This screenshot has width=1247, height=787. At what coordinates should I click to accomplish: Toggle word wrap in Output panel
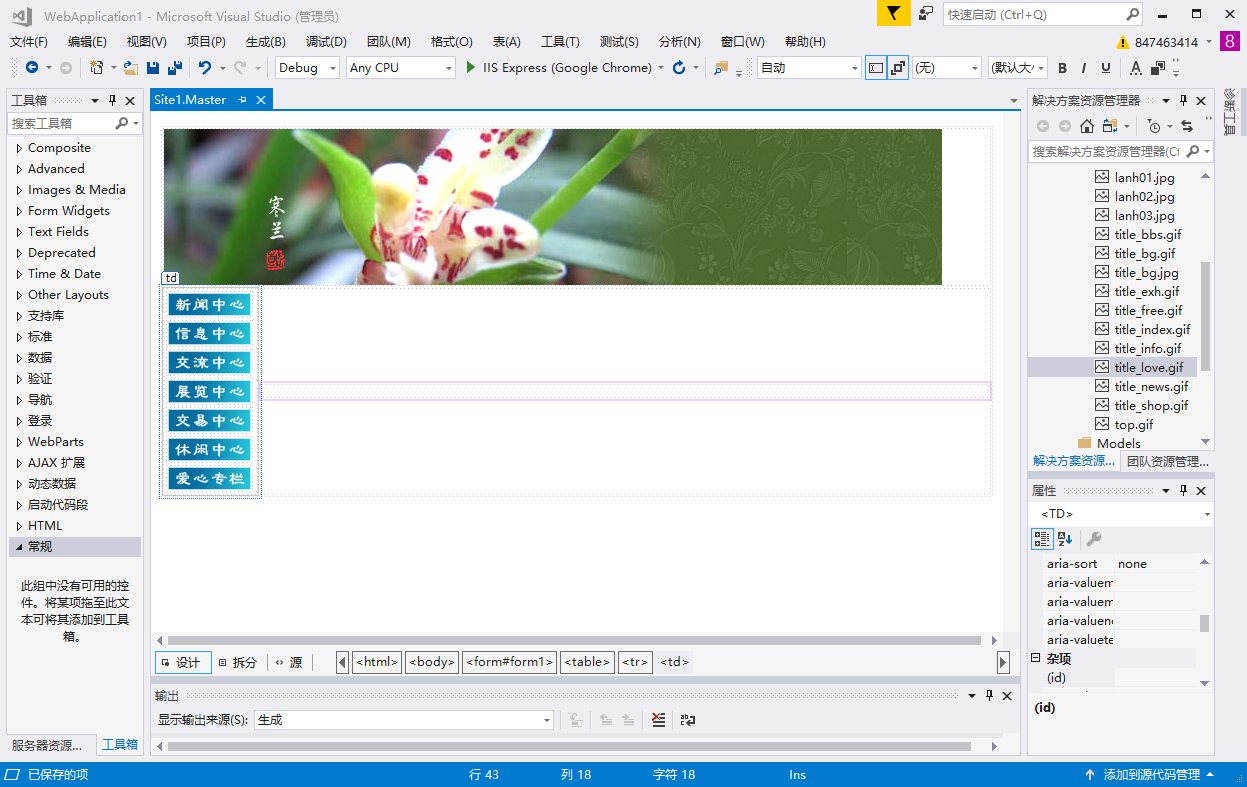687,720
